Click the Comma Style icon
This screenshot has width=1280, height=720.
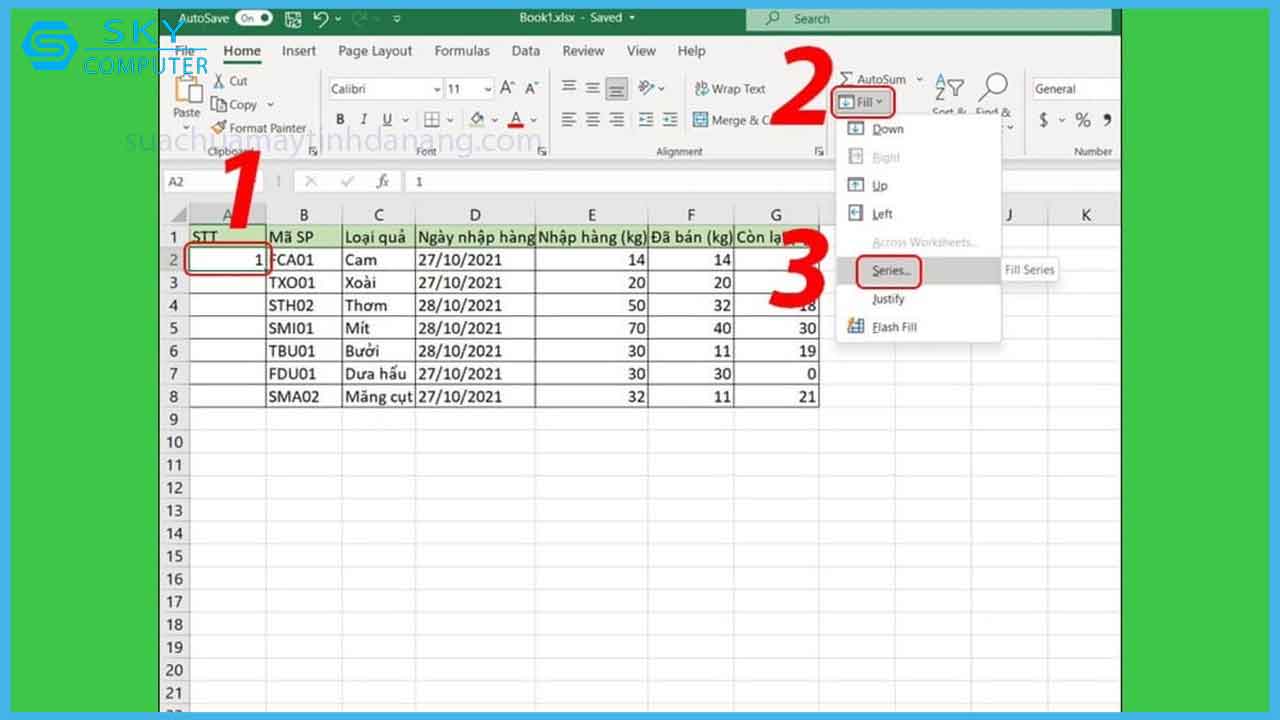1108,120
